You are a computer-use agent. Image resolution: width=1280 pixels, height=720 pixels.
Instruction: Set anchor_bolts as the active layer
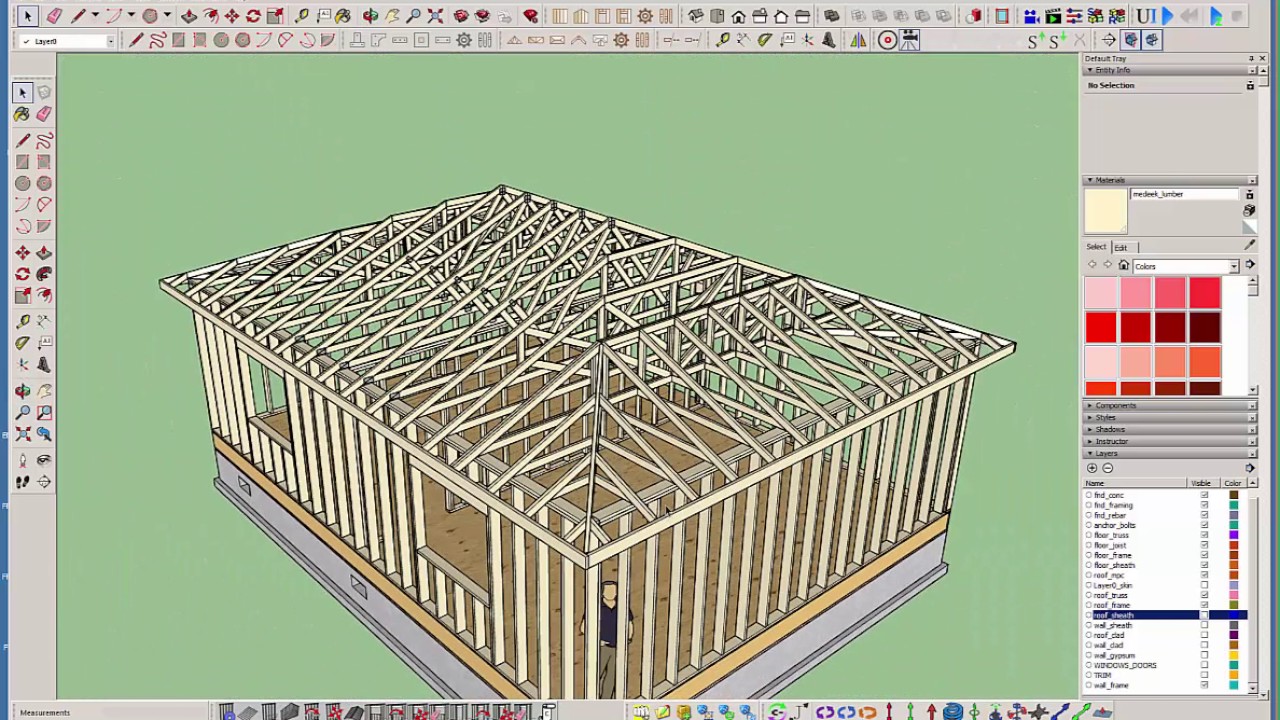(1089, 525)
